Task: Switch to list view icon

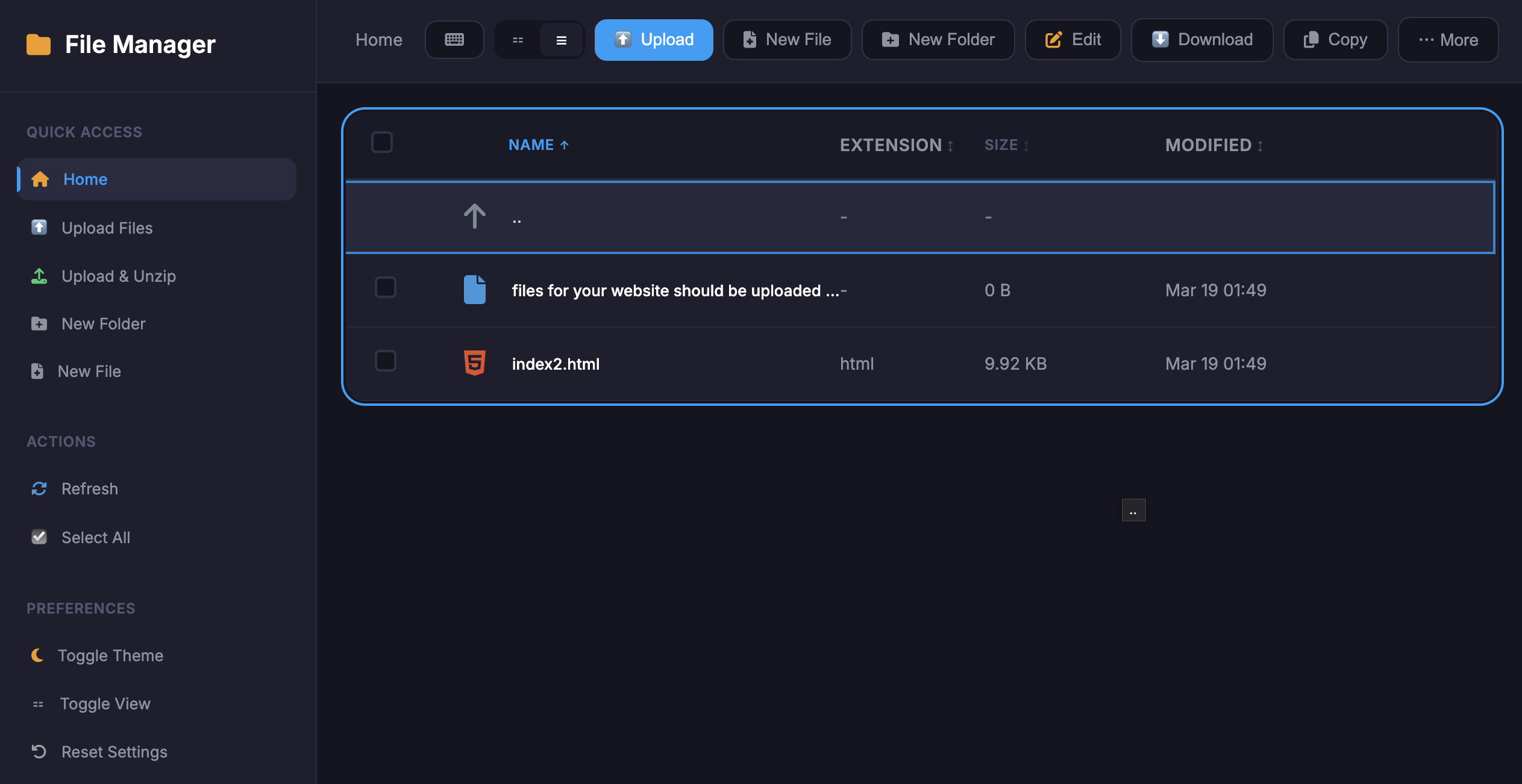Action: coord(561,40)
